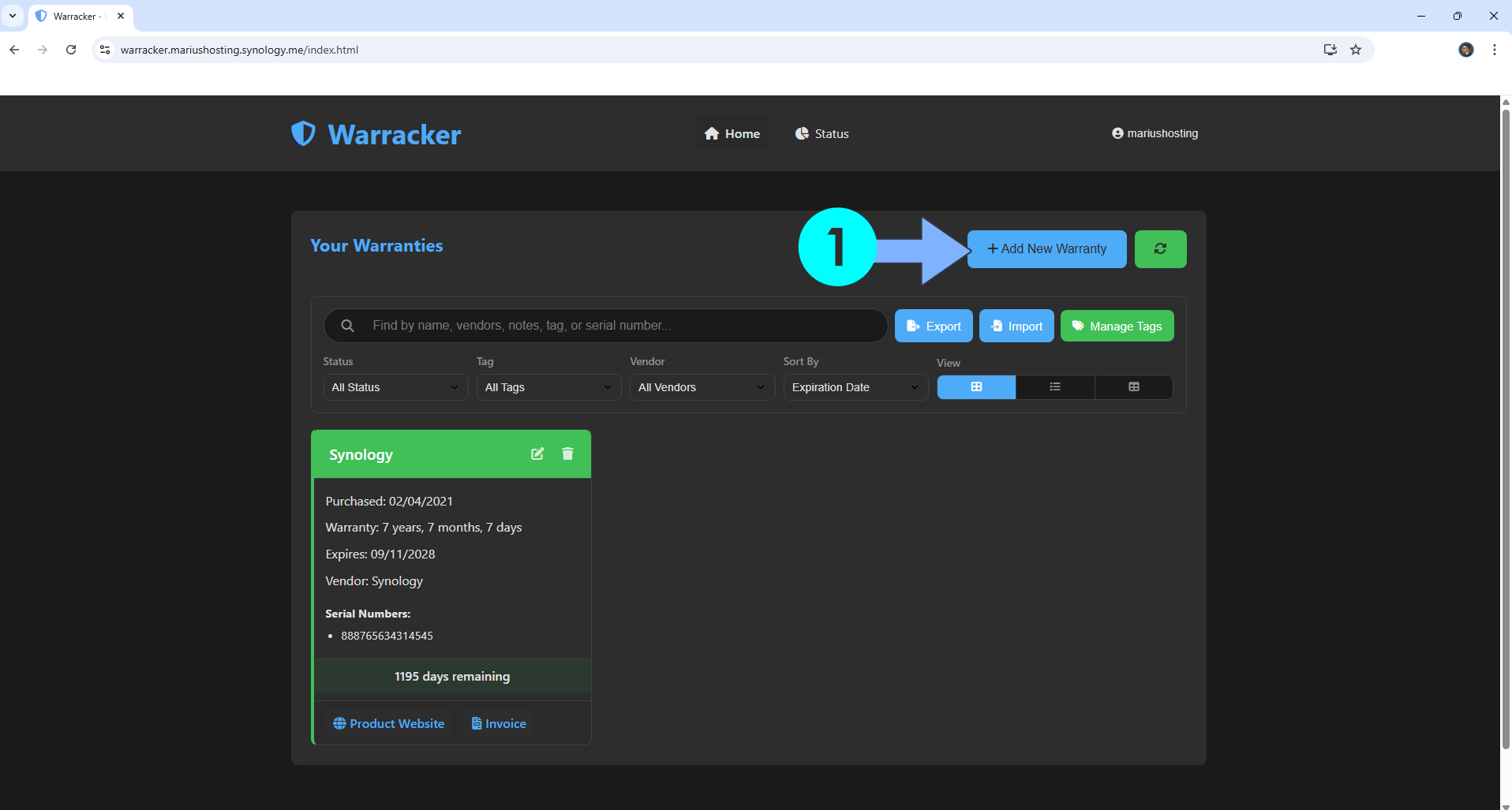Open the mariushosting user menu
Viewport: 1512px width, 810px height.
(x=1155, y=133)
